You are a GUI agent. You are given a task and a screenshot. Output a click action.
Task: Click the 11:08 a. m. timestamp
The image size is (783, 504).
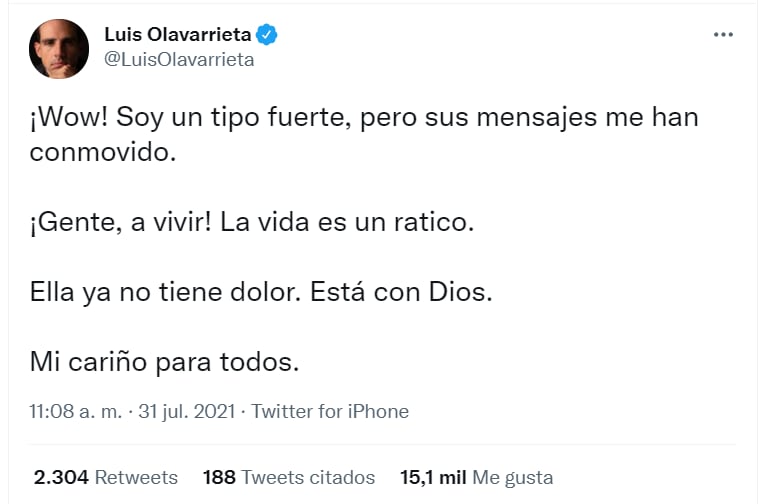point(73,411)
